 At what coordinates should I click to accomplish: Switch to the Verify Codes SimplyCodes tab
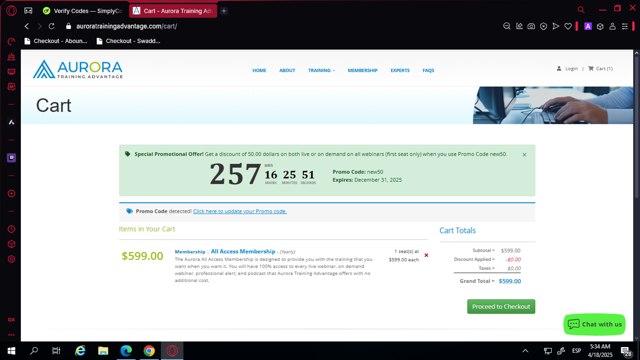(x=83, y=11)
